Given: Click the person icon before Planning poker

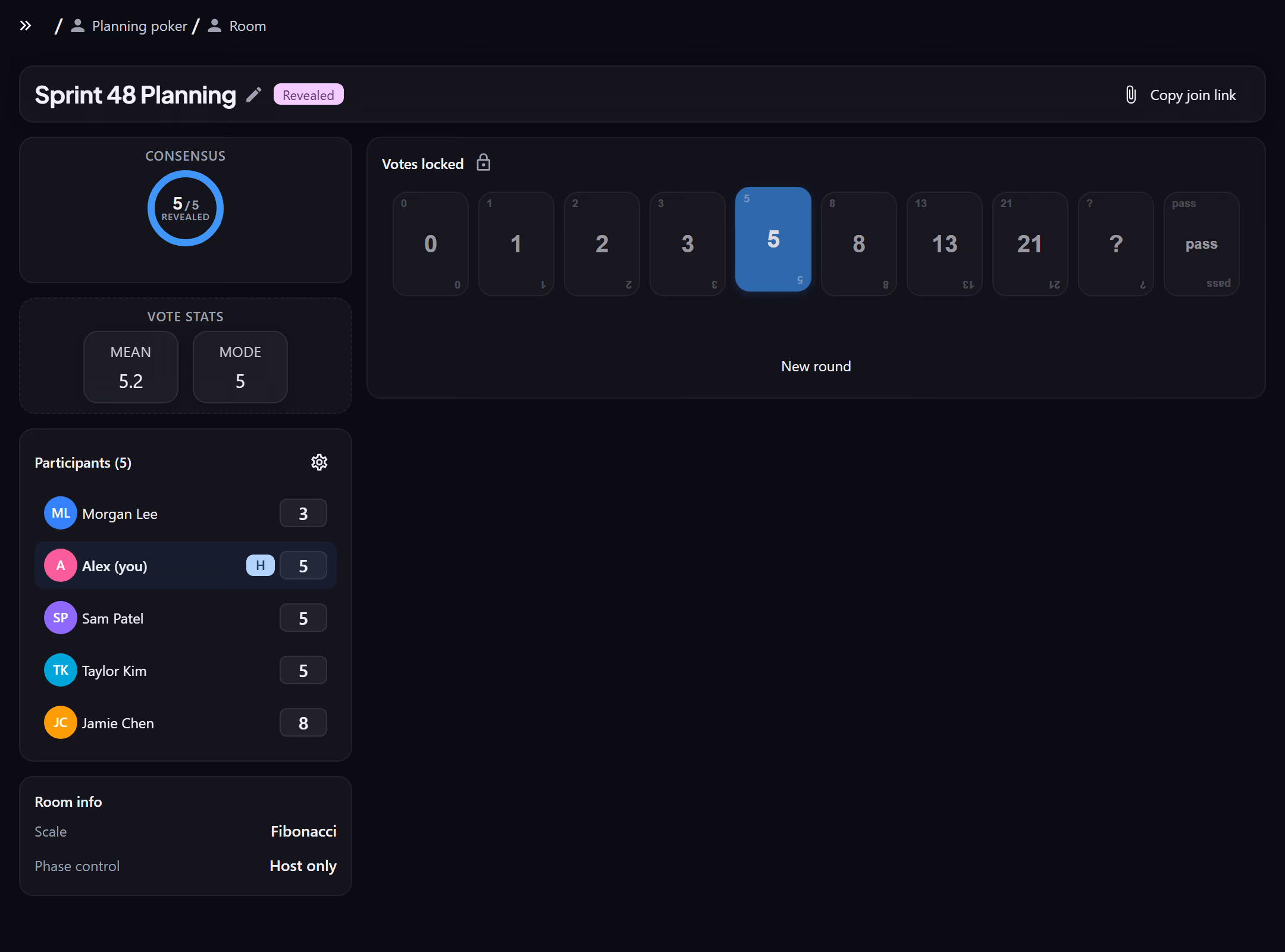Looking at the screenshot, I should 77,26.
